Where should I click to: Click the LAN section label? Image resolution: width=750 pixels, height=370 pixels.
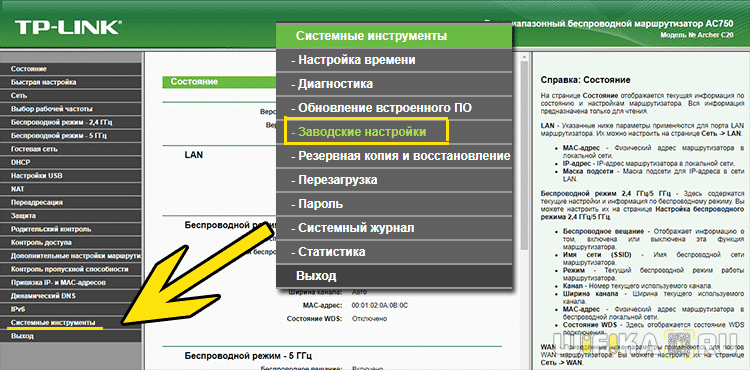(x=194, y=155)
